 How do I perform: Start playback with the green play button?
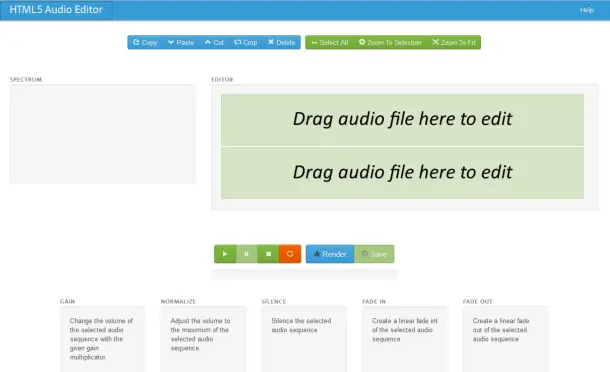click(x=225, y=254)
